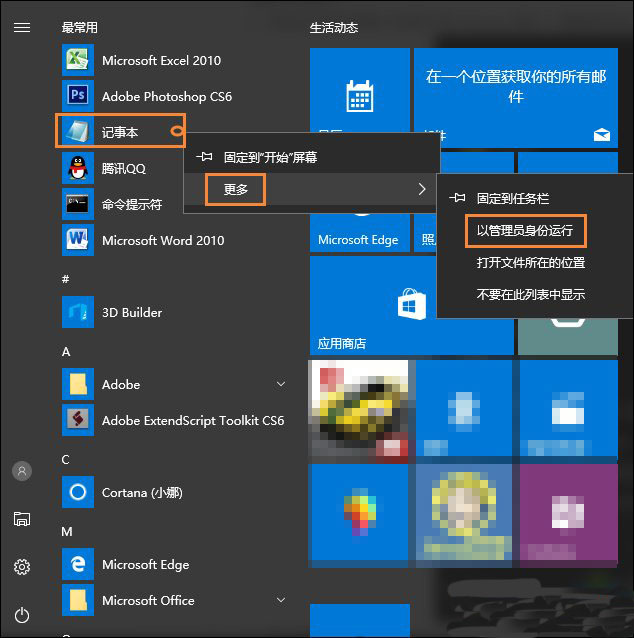Viewport: 634px width, 638px height.
Task: Launch Adobe Photoshop CS6 icon
Action: pos(78,96)
